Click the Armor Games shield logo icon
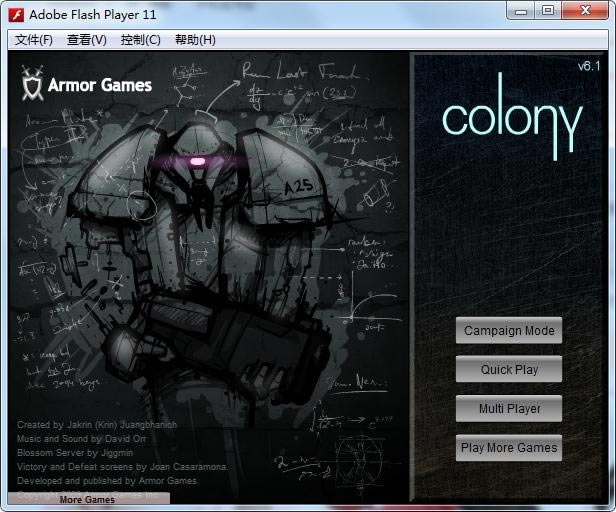The height and width of the screenshot is (512, 616). pyautogui.click(x=32, y=84)
